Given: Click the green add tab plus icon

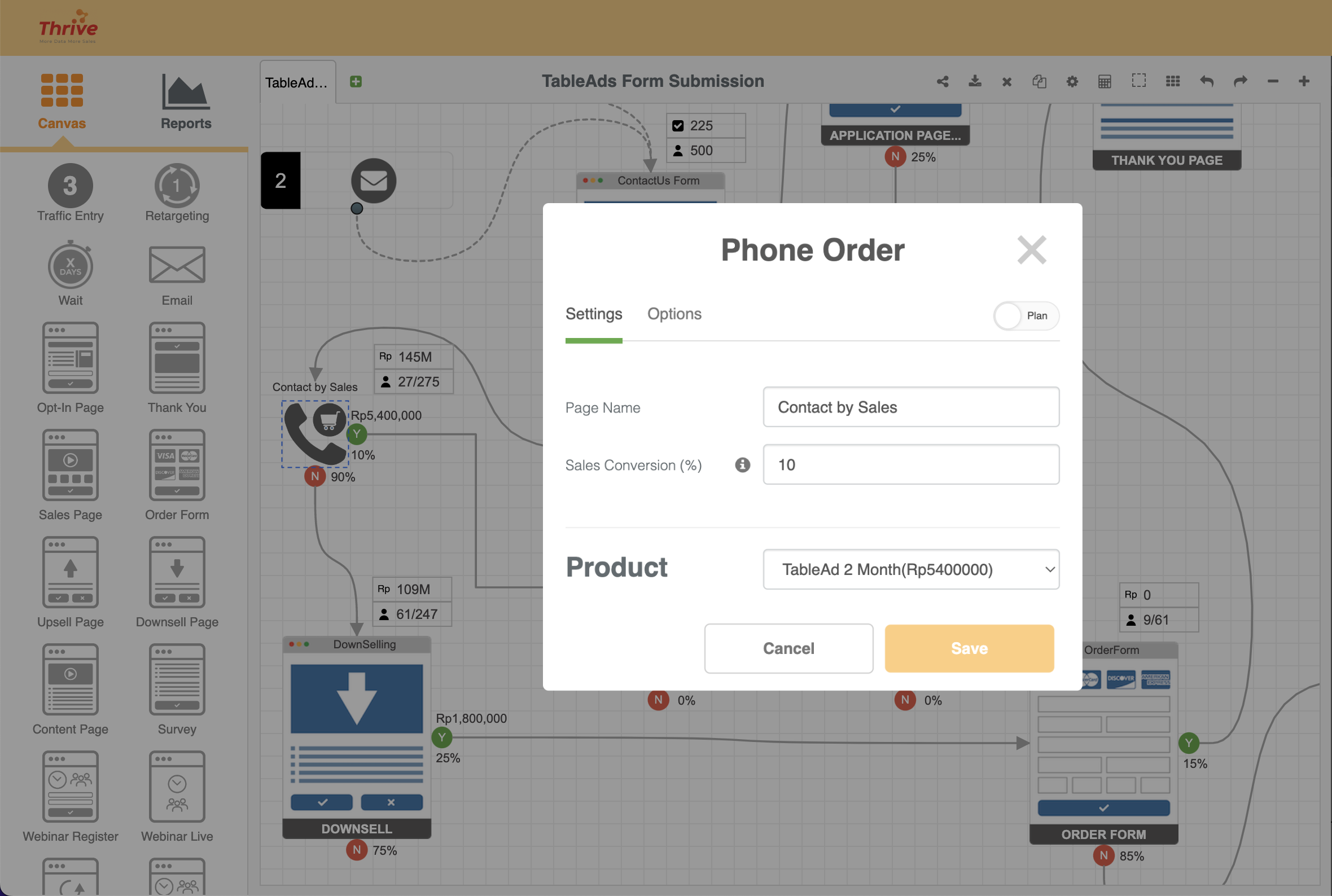Looking at the screenshot, I should click(x=356, y=82).
